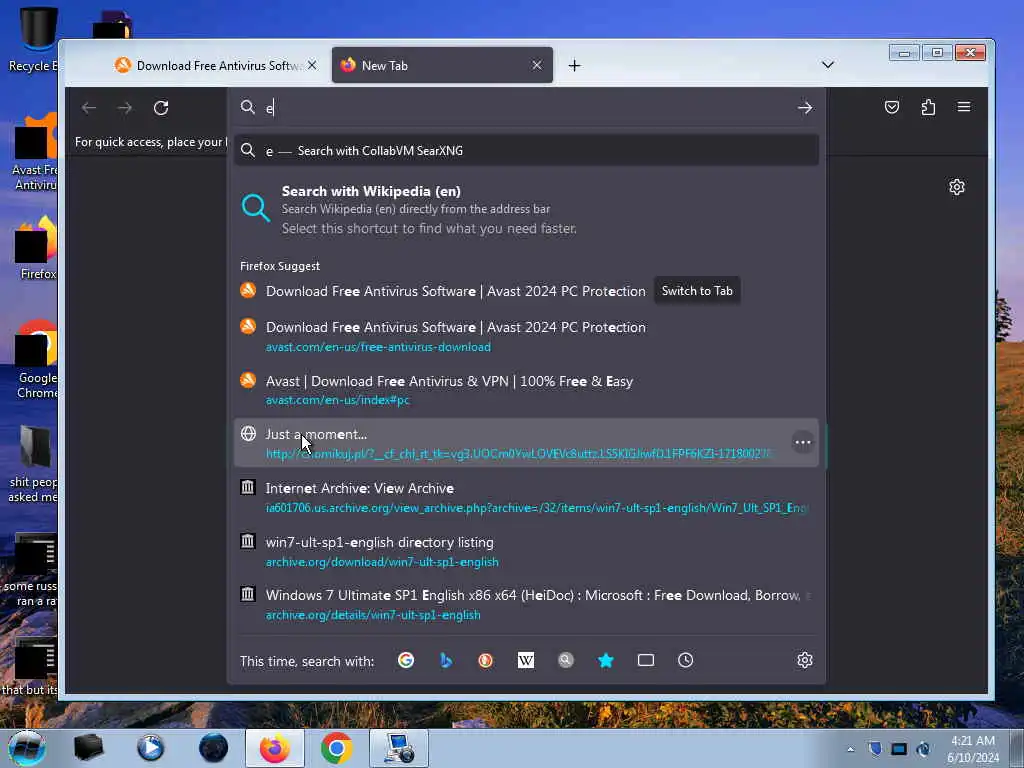1024x768 pixels.
Task: Search this time with the magnifier engine icon
Action: (x=566, y=660)
